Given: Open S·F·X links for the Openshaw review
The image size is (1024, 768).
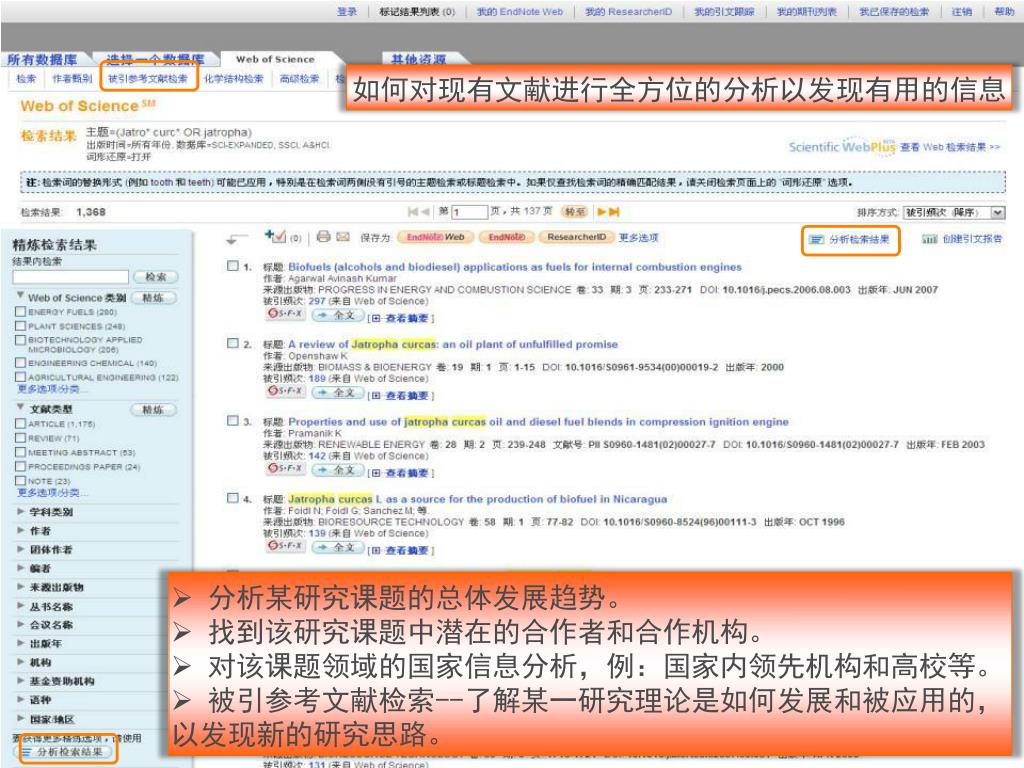Looking at the screenshot, I should coord(285,391).
